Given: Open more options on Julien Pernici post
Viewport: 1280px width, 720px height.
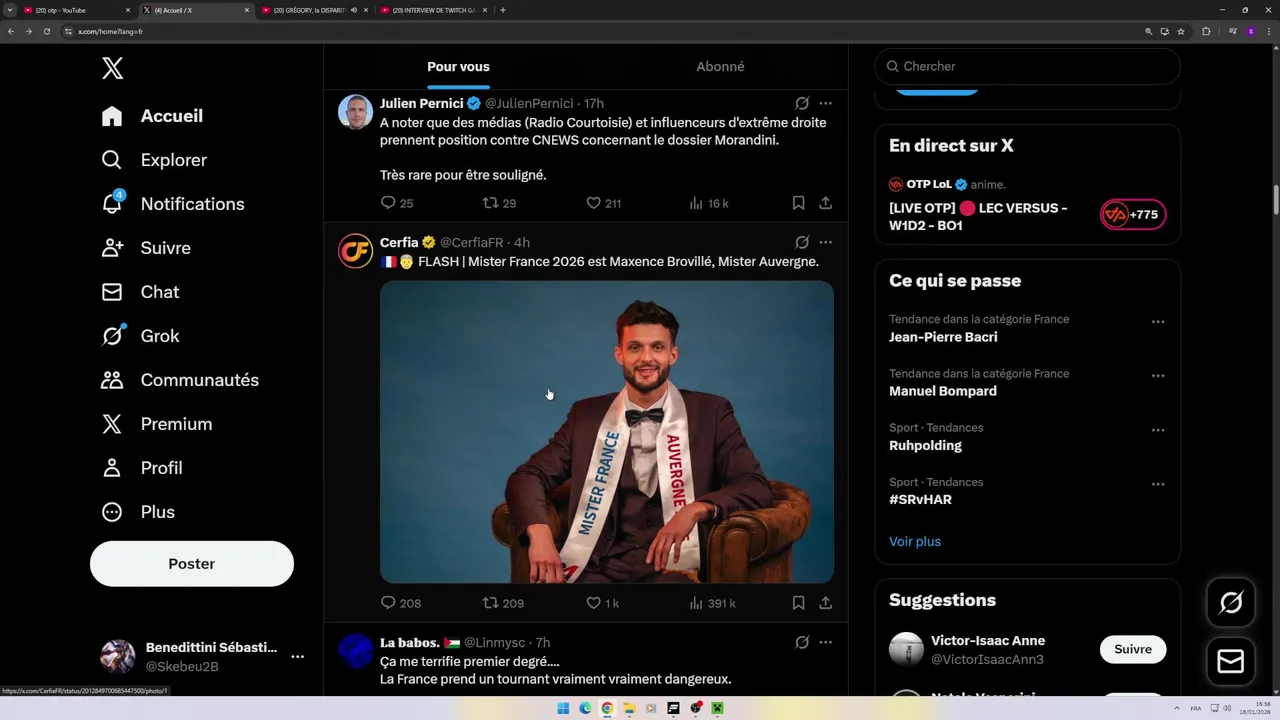Looking at the screenshot, I should coord(825,103).
